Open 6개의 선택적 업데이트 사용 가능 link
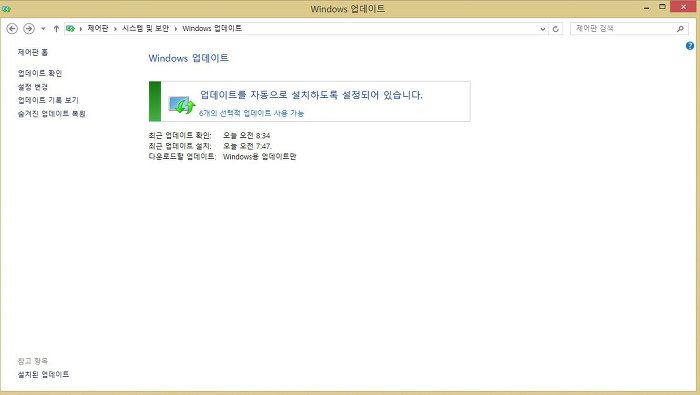Viewport: 700px width, 395px height. (x=251, y=113)
